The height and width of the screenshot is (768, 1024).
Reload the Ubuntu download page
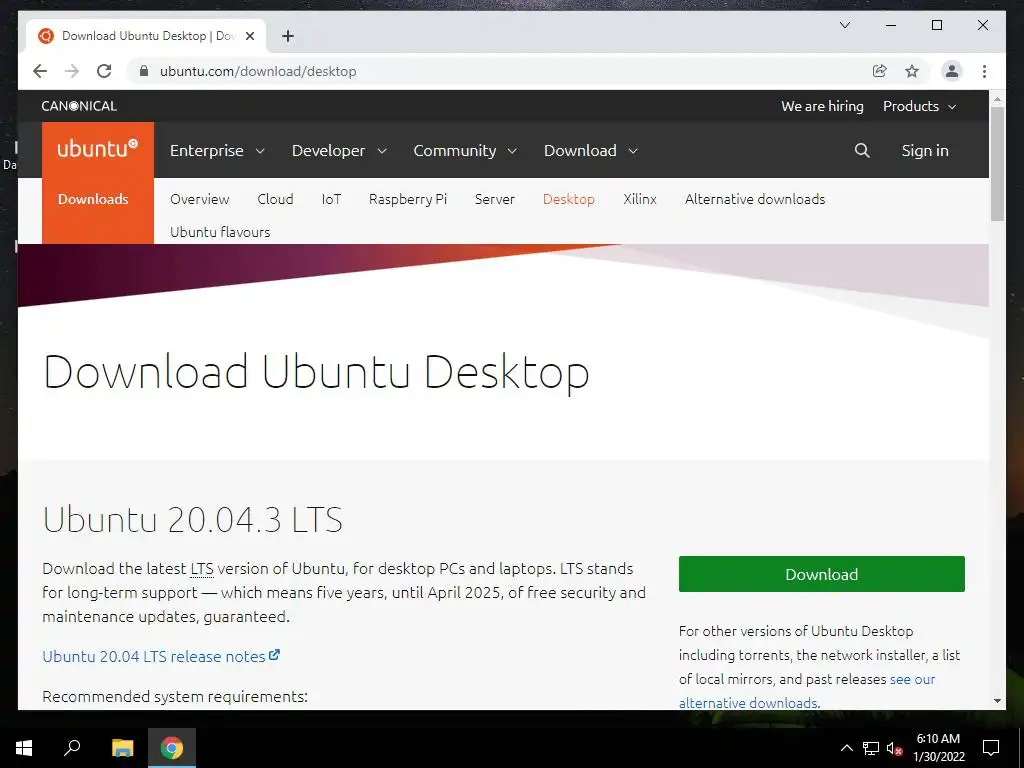[x=104, y=71]
